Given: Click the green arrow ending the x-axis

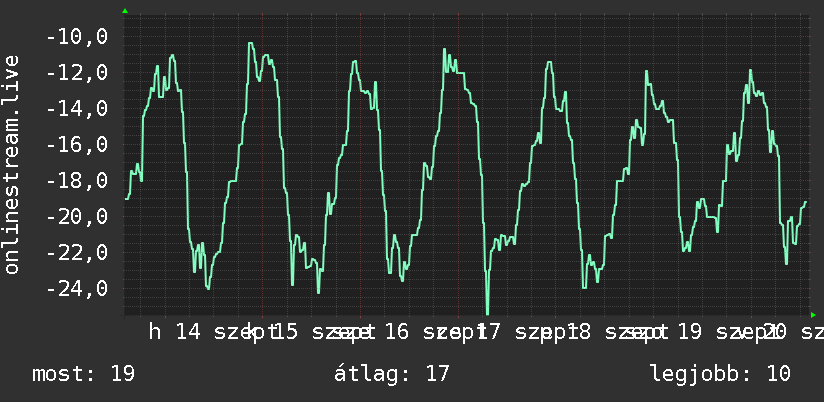Looking at the screenshot, I should tap(813, 315).
